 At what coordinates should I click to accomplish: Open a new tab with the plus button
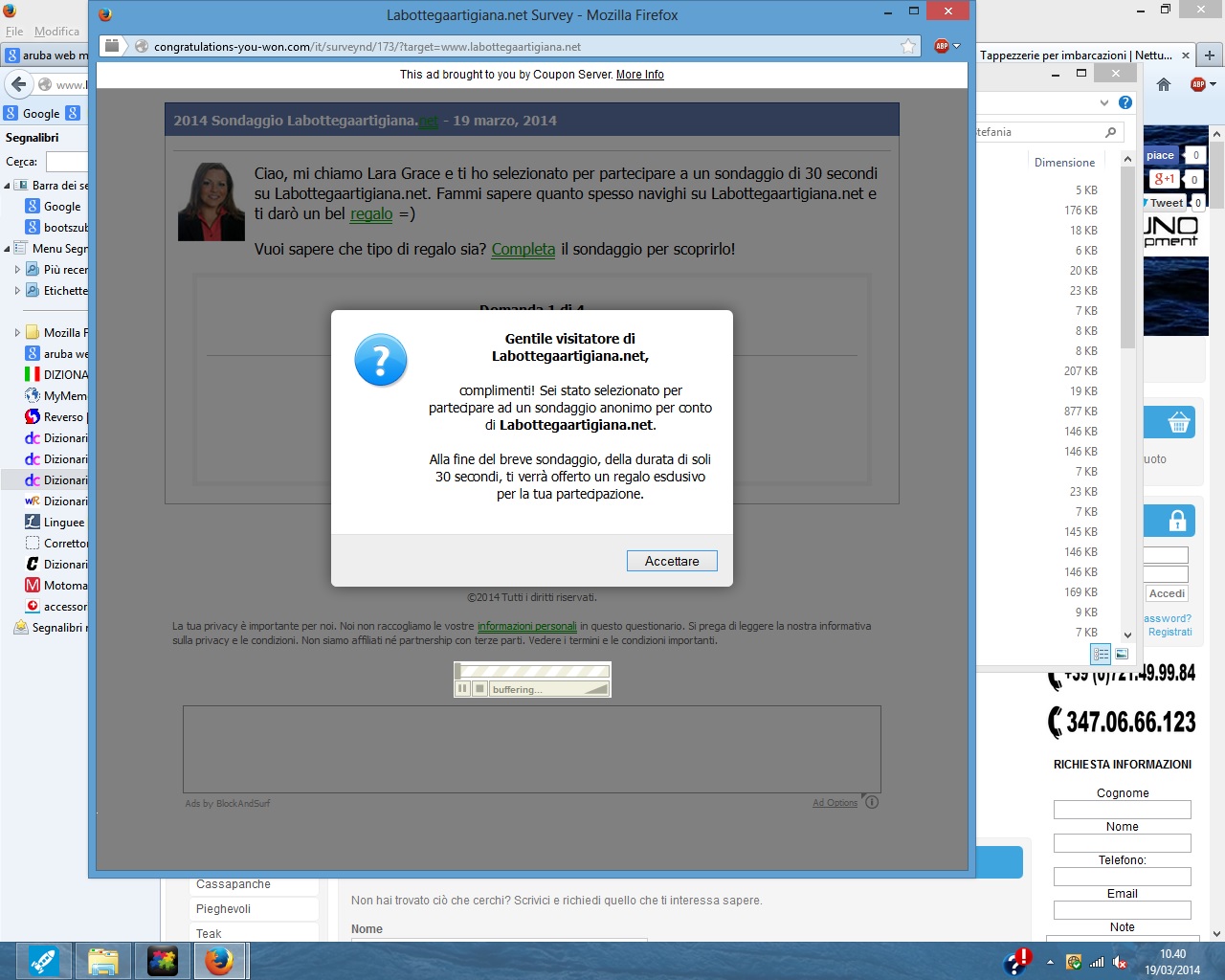tap(1210, 56)
